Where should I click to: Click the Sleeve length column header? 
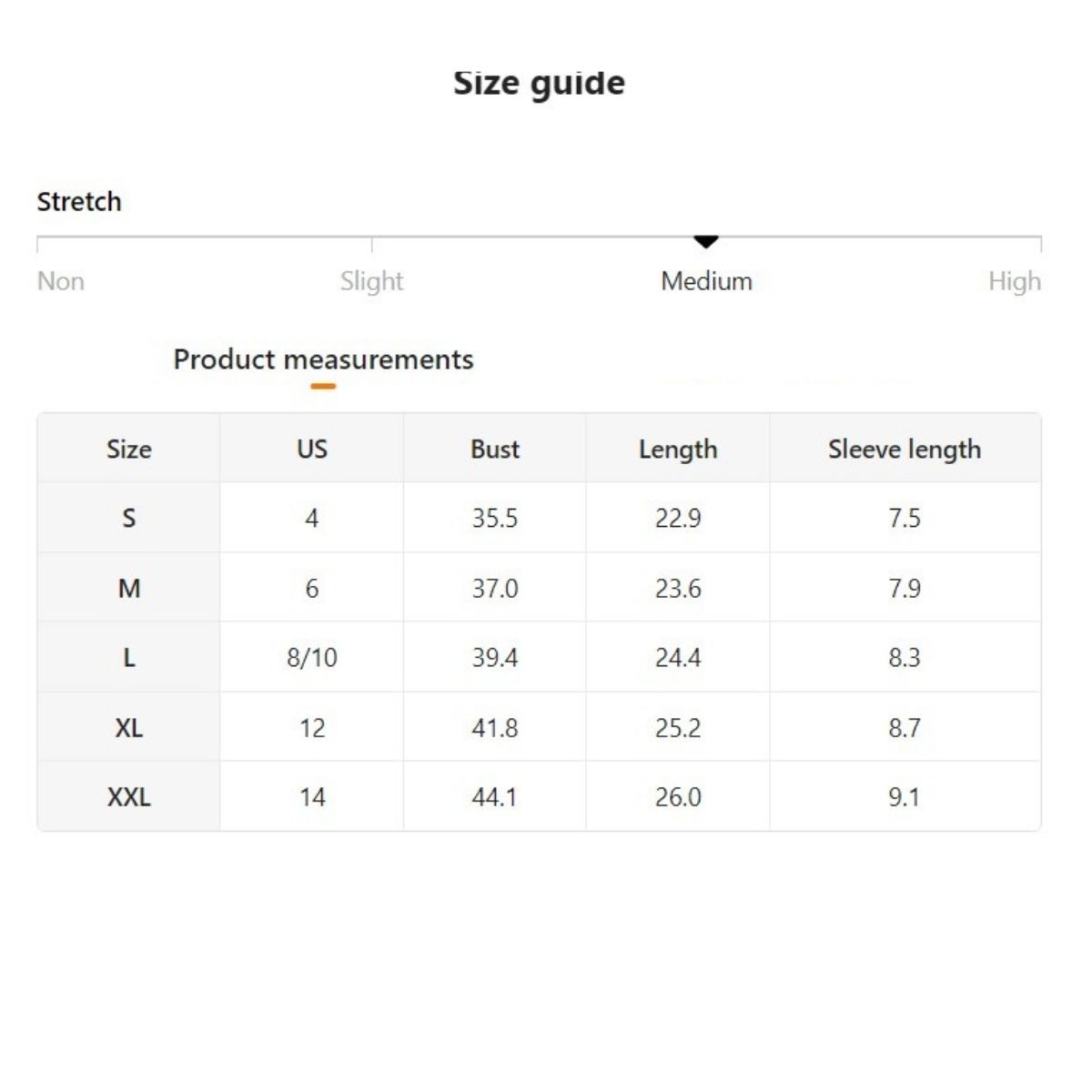(x=905, y=450)
